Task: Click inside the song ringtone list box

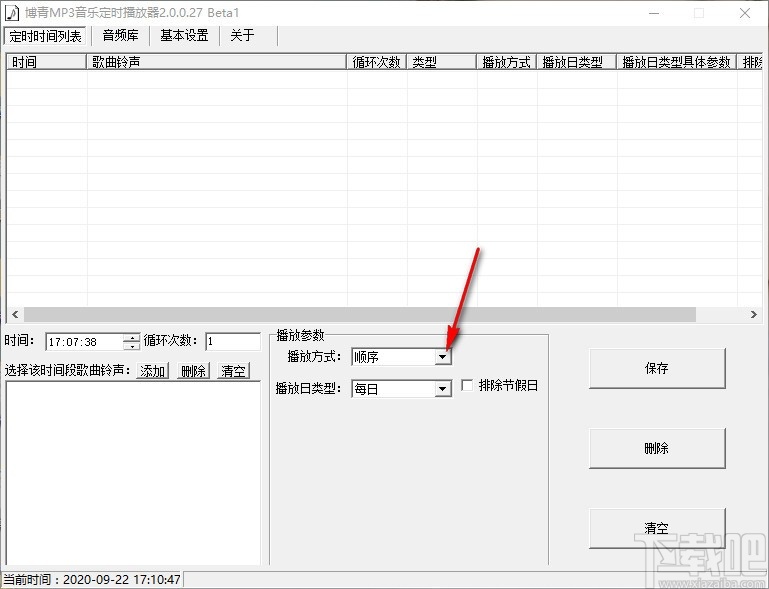Action: click(x=133, y=473)
